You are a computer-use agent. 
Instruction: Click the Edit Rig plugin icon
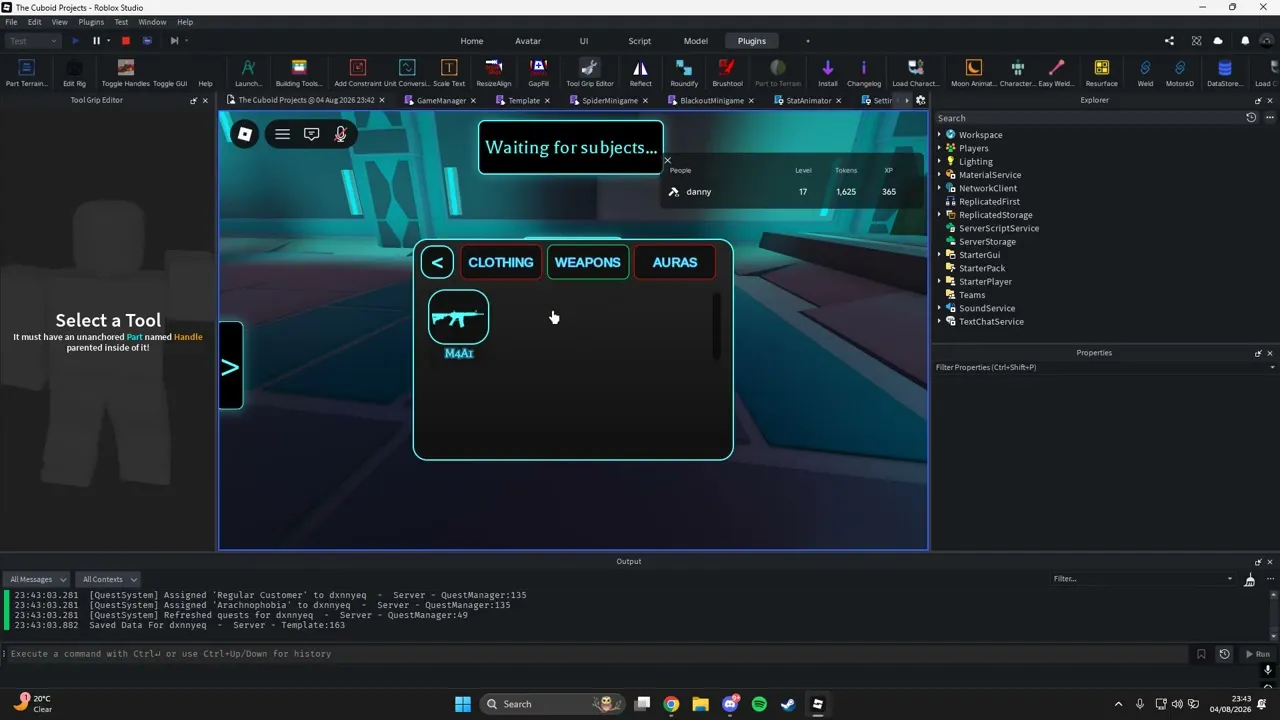click(74, 72)
